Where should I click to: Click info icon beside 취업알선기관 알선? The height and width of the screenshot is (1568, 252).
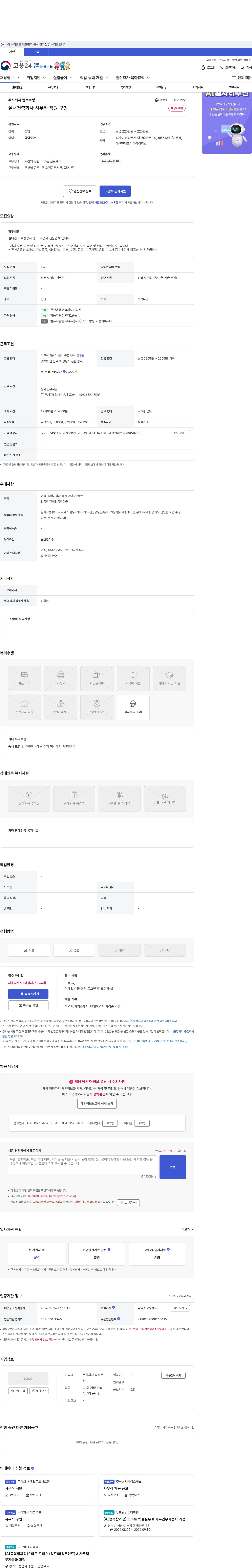click(109, 1249)
